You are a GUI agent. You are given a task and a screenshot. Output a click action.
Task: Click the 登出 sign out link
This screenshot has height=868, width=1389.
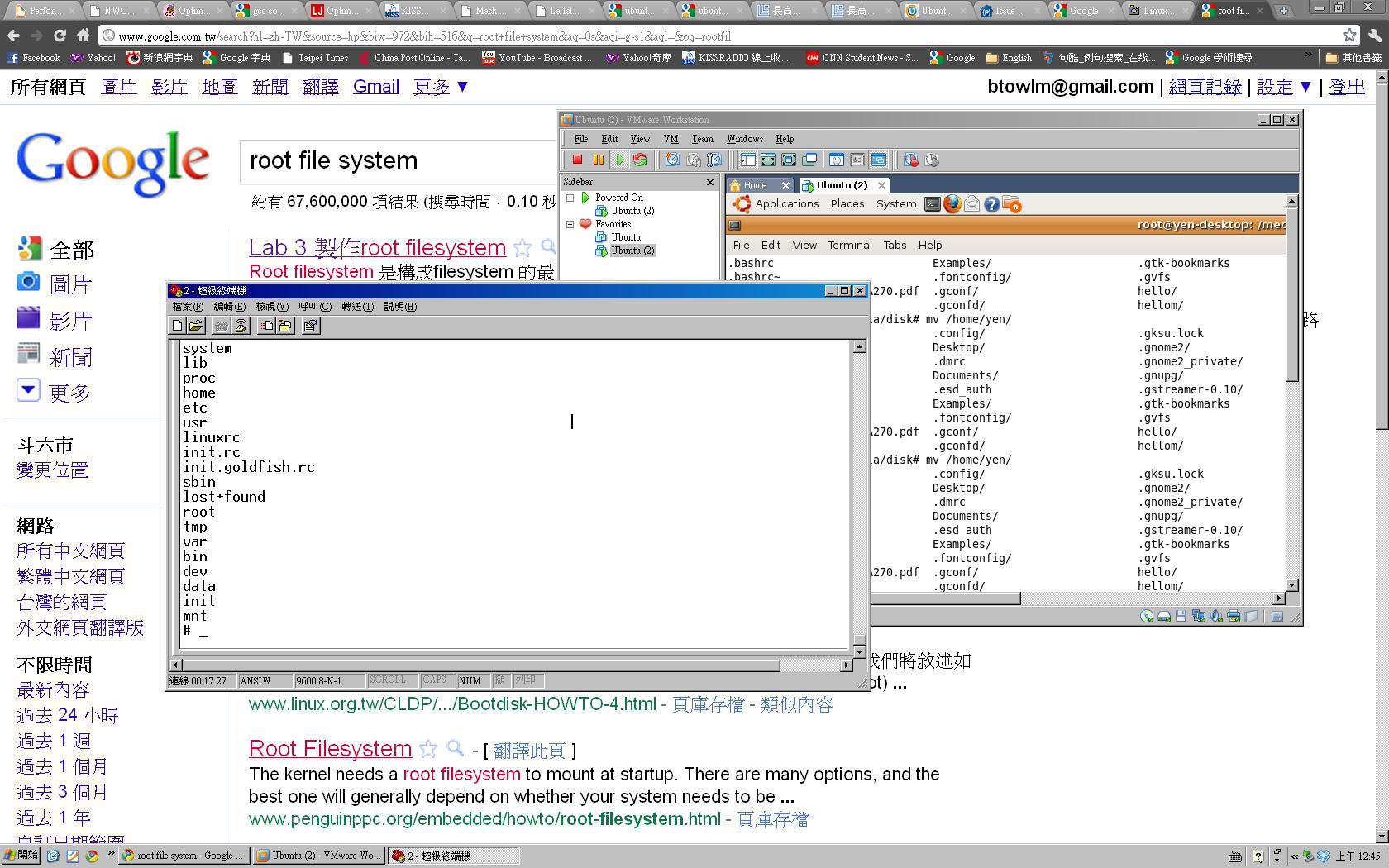1347,87
